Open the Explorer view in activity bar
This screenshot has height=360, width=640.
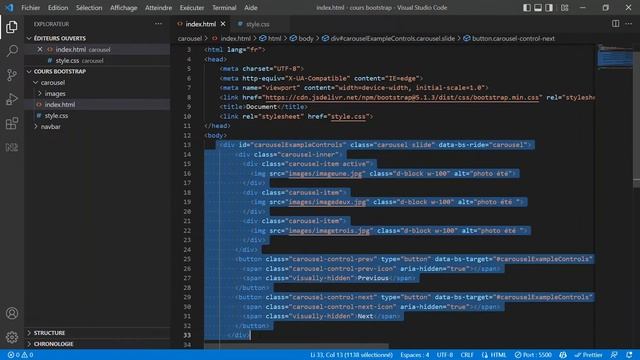[x=12, y=27]
